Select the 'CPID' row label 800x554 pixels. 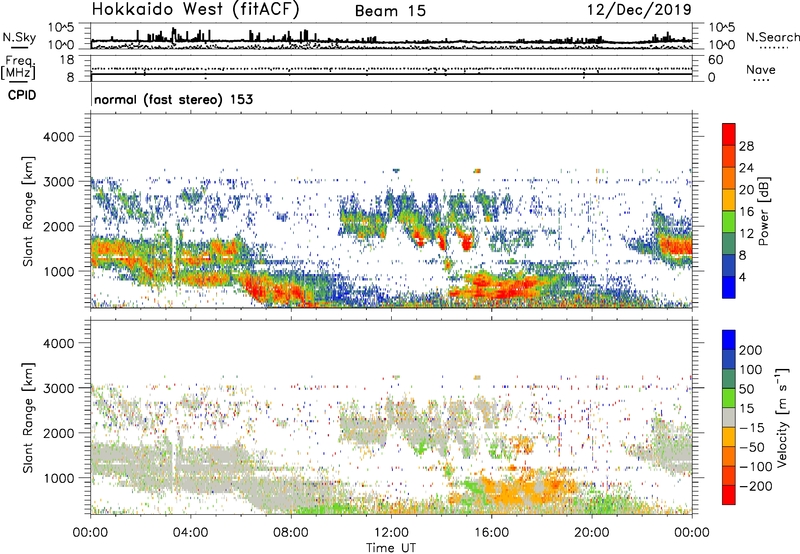pyautogui.click(x=22, y=95)
